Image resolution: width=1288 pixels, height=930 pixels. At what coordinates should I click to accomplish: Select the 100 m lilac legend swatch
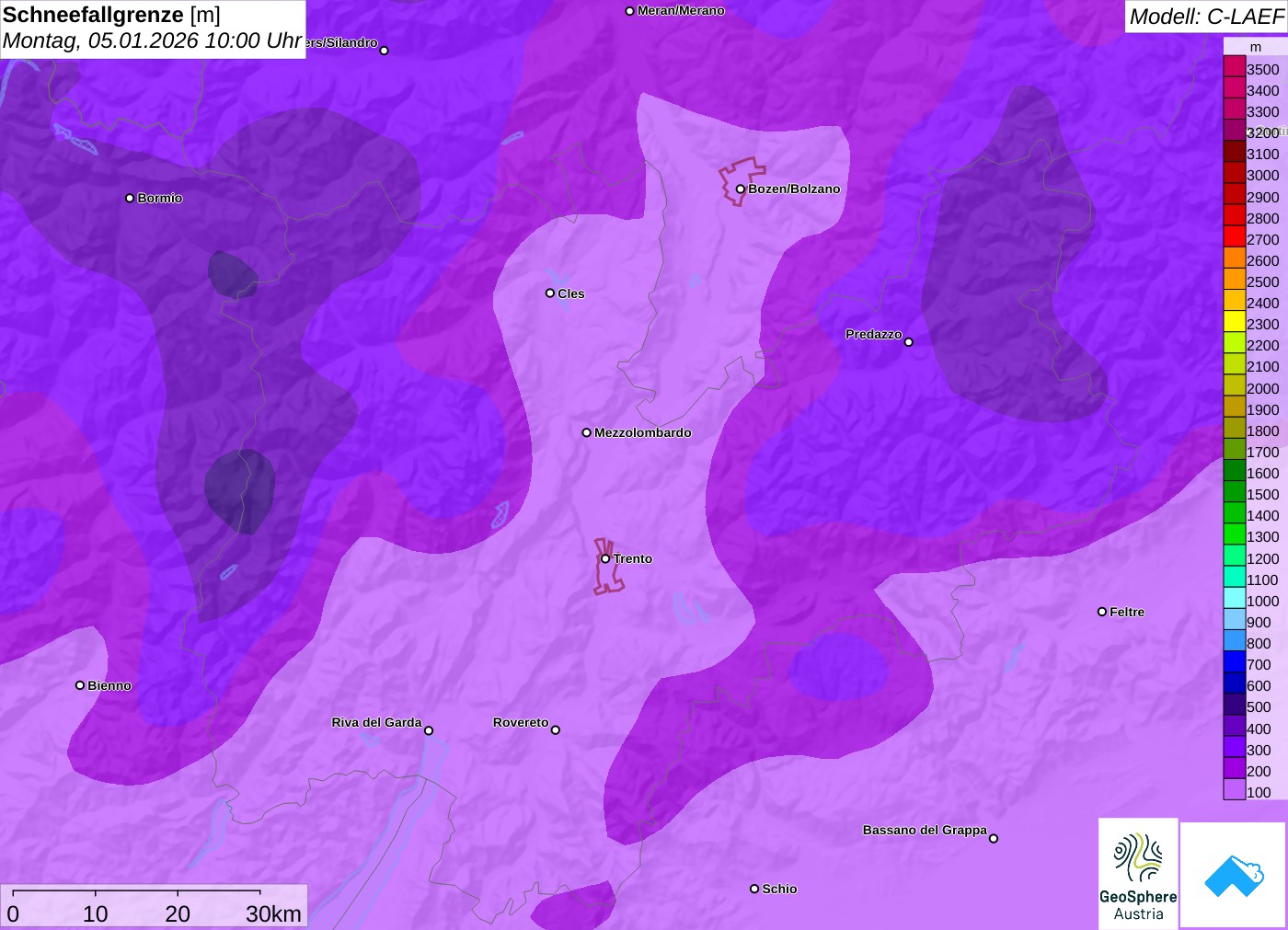click(x=1234, y=789)
